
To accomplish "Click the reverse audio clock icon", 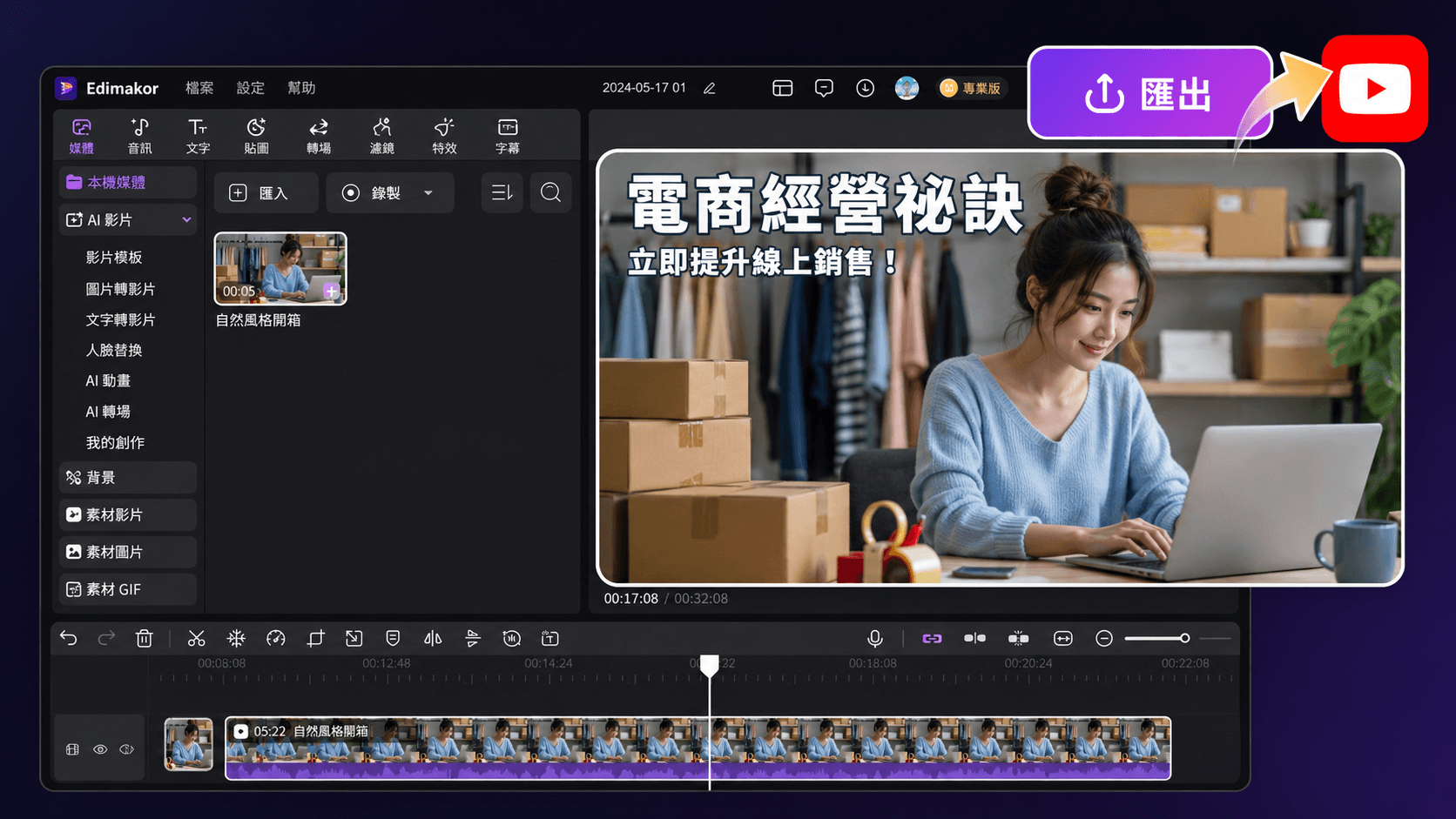I will click(512, 639).
